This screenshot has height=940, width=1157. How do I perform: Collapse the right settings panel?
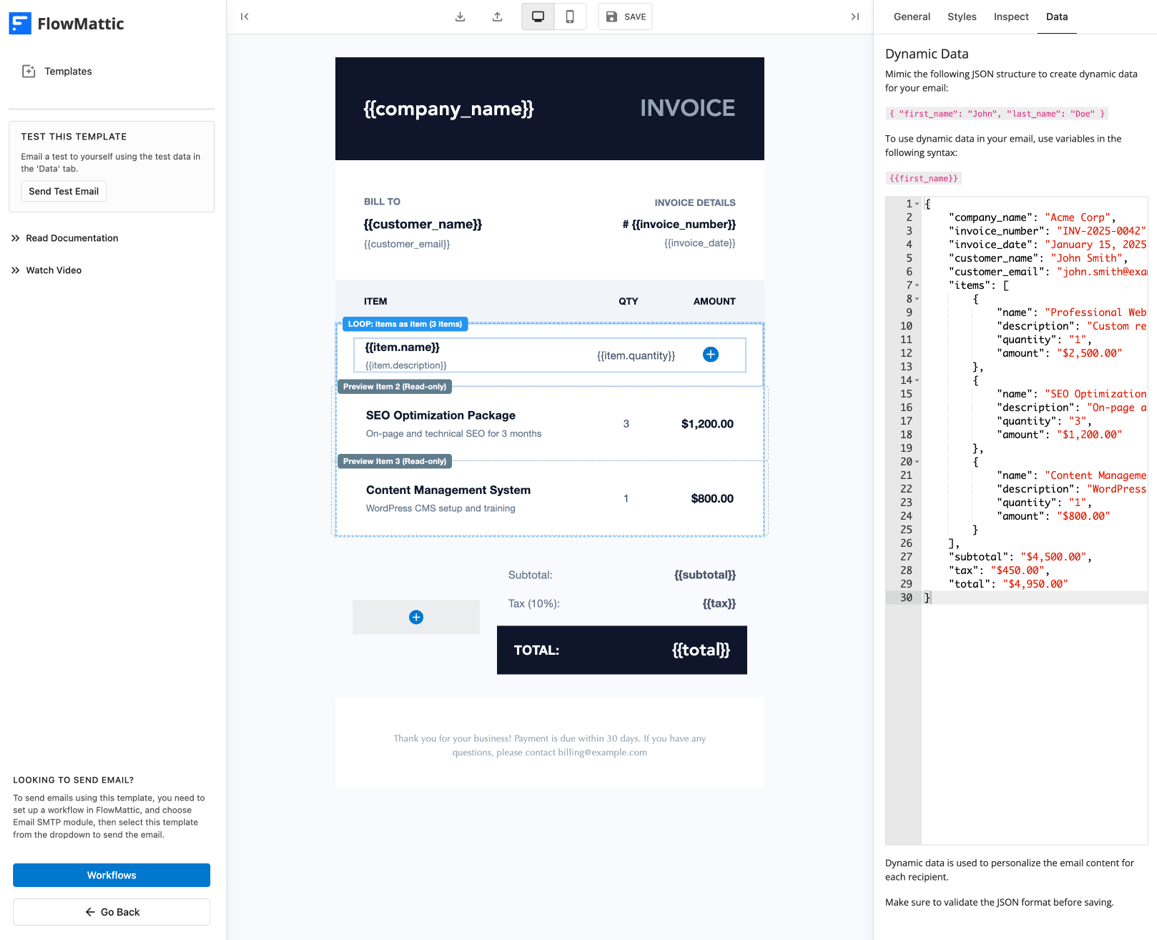point(855,16)
